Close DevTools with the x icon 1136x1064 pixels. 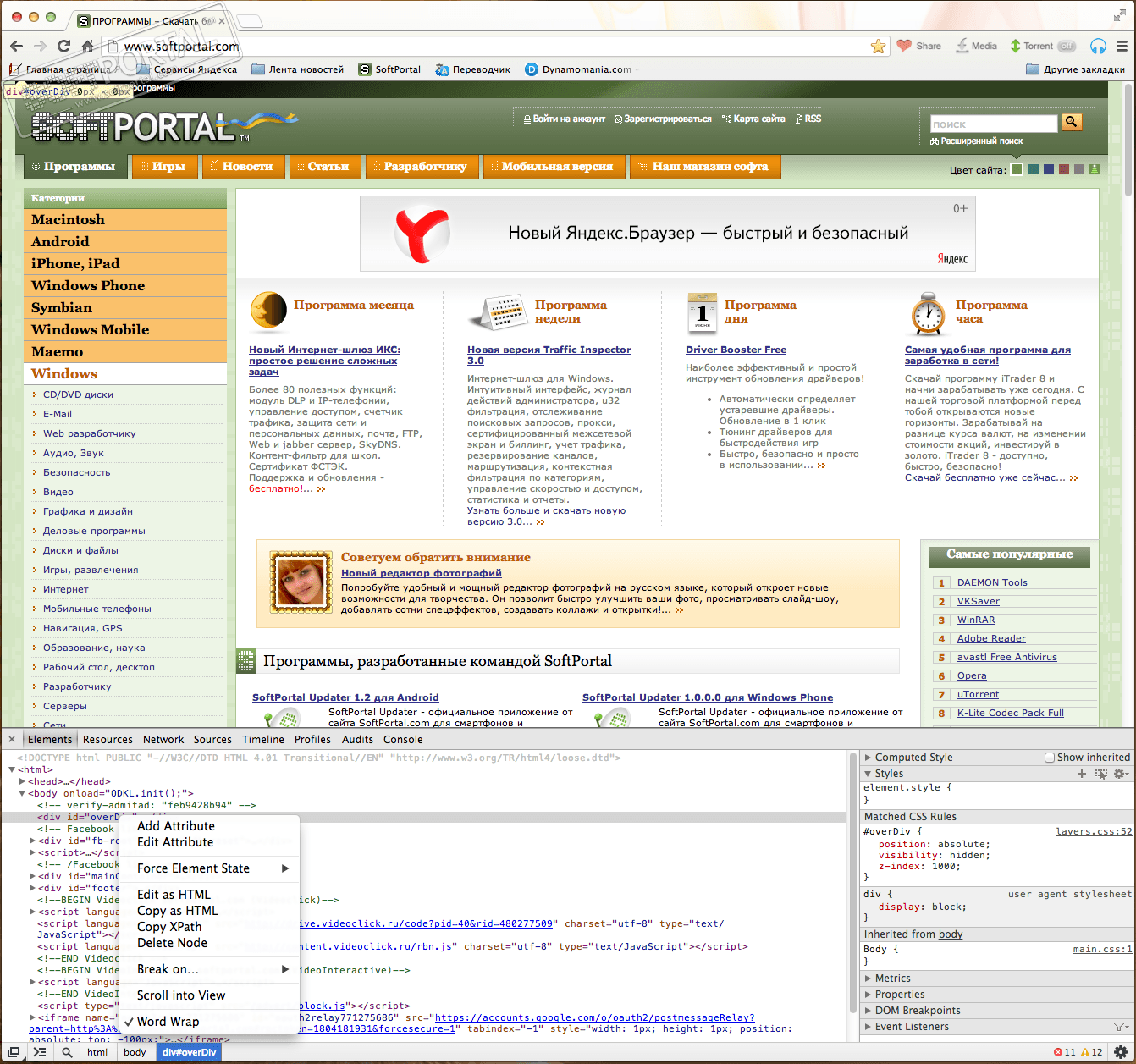[12, 739]
